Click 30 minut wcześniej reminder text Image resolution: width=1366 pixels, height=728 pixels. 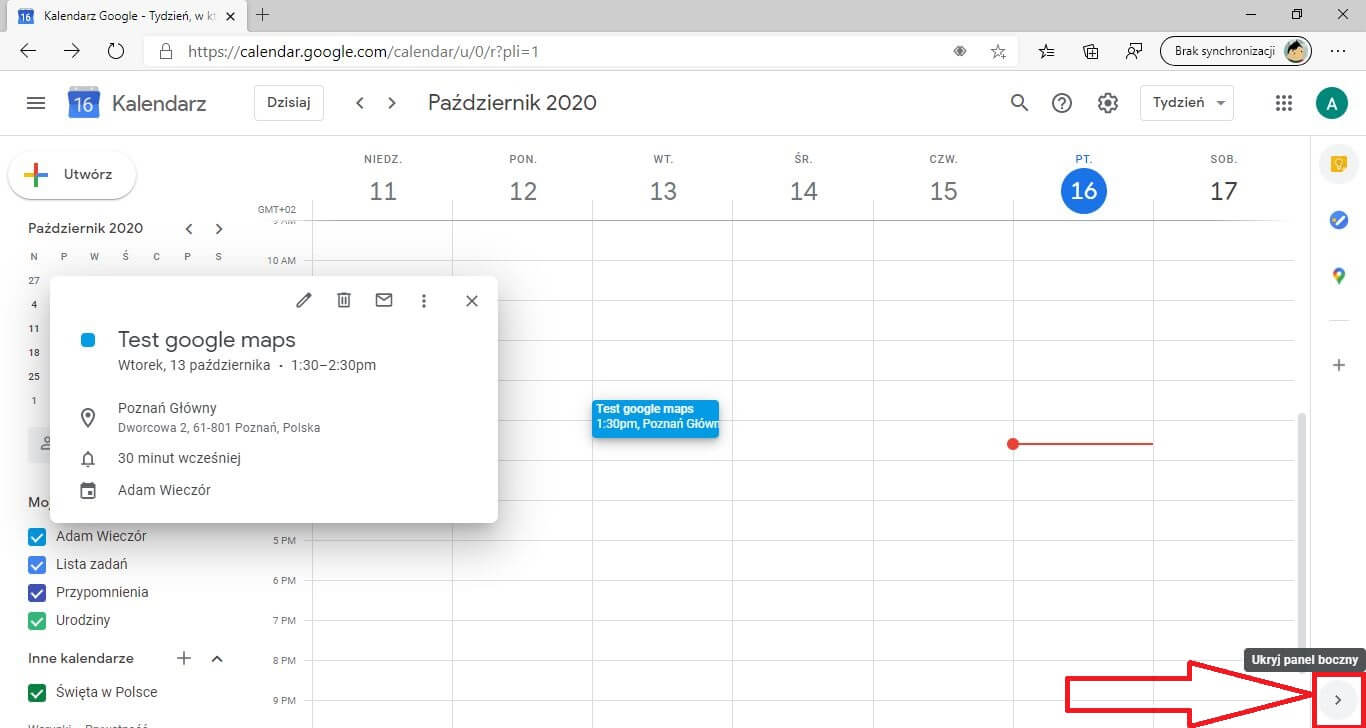[x=179, y=458]
